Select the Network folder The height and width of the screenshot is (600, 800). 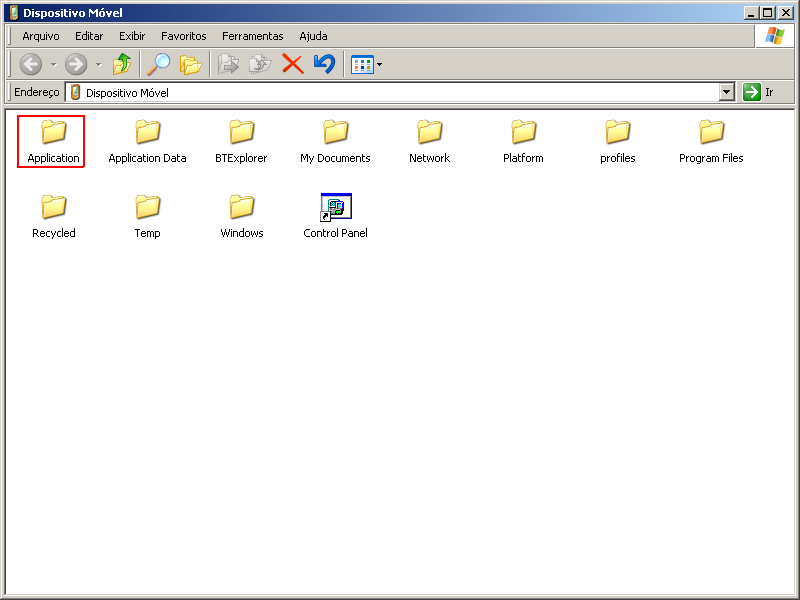pos(430,141)
